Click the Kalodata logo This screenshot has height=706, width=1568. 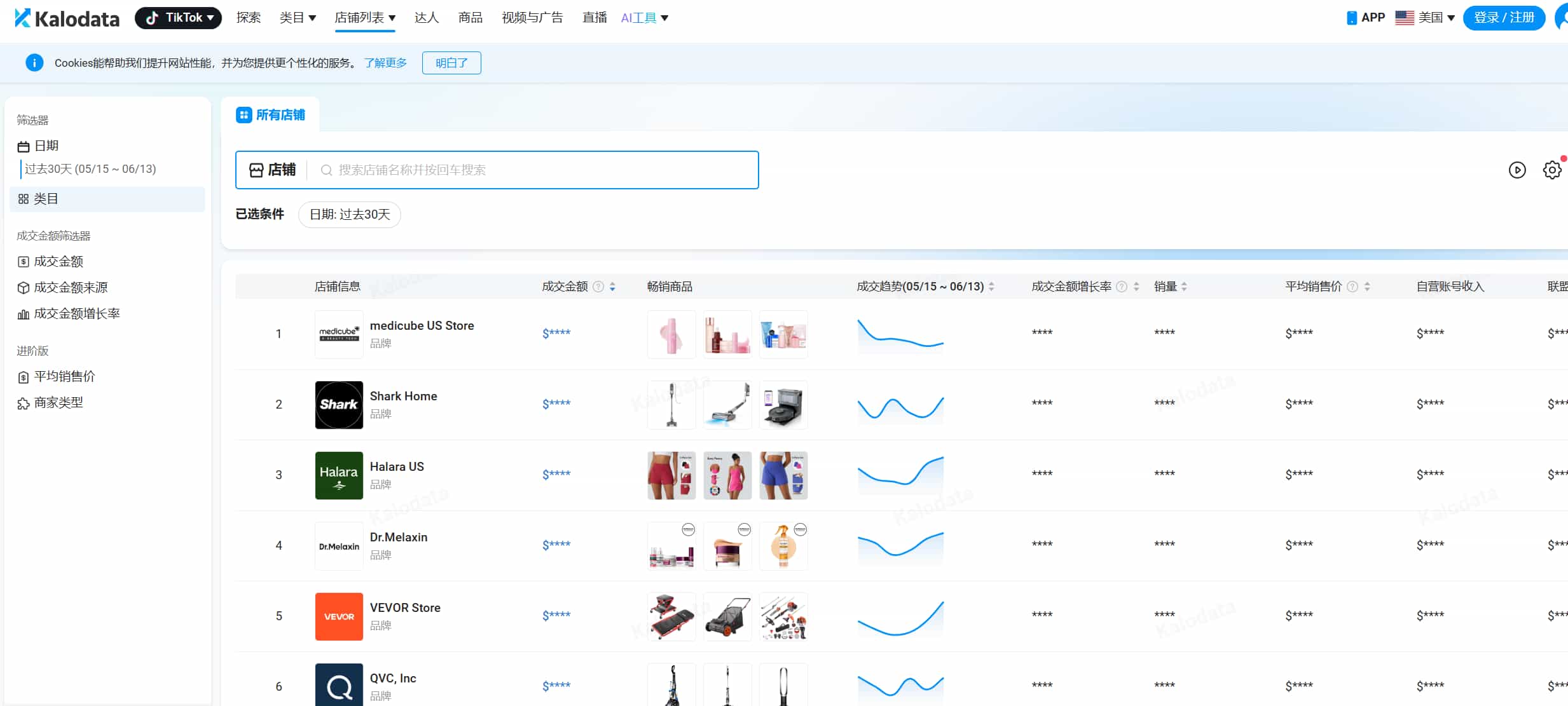pos(67,18)
